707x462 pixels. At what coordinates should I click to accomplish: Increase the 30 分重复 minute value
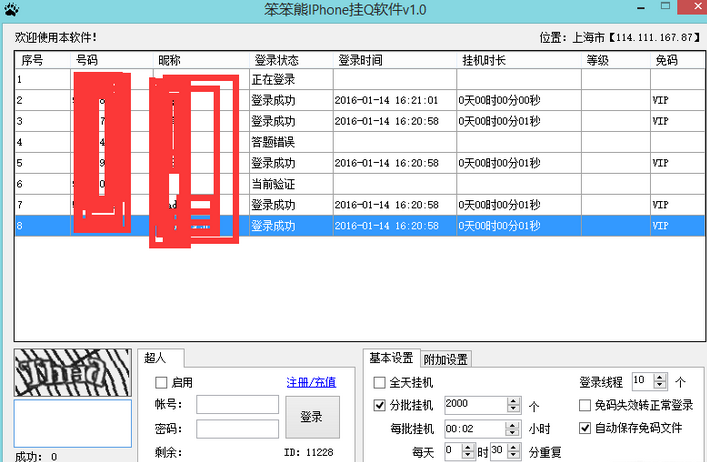514,447
